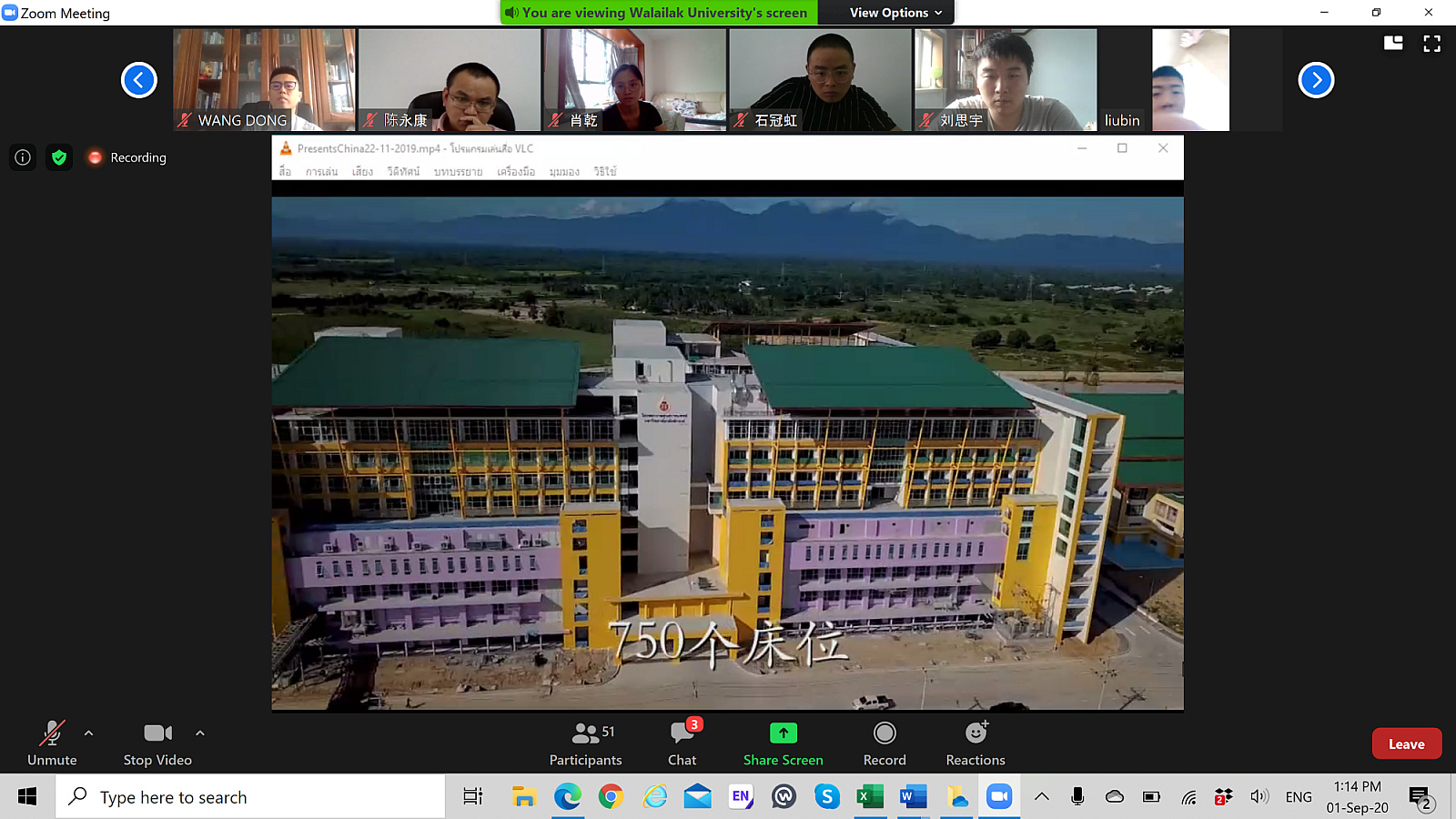
Task: Open the Reactions menu
Action: pyautogui.click(x=975, y=743)
